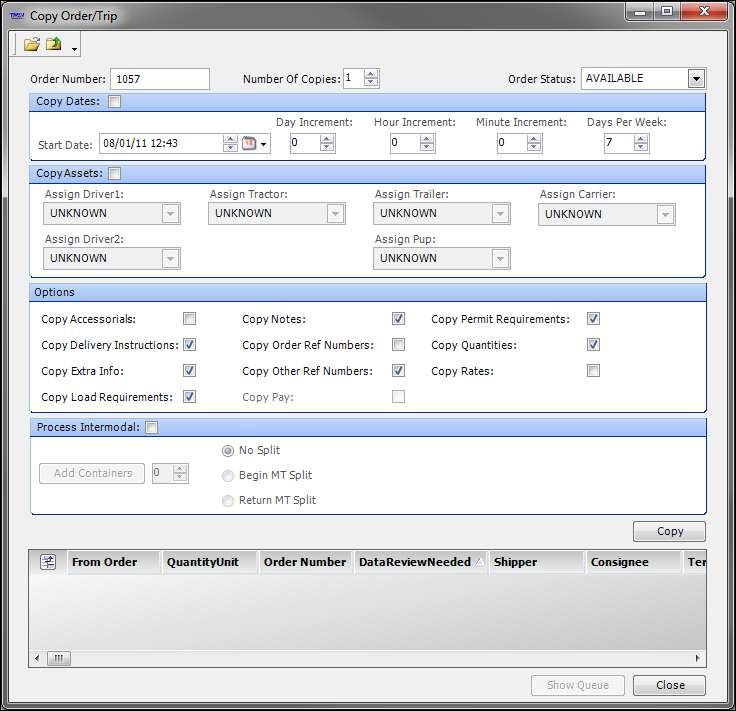Click the folder with green arrow icon
Image resolution: width=736 pixels, height=711 pixels.
click(54, 44)
